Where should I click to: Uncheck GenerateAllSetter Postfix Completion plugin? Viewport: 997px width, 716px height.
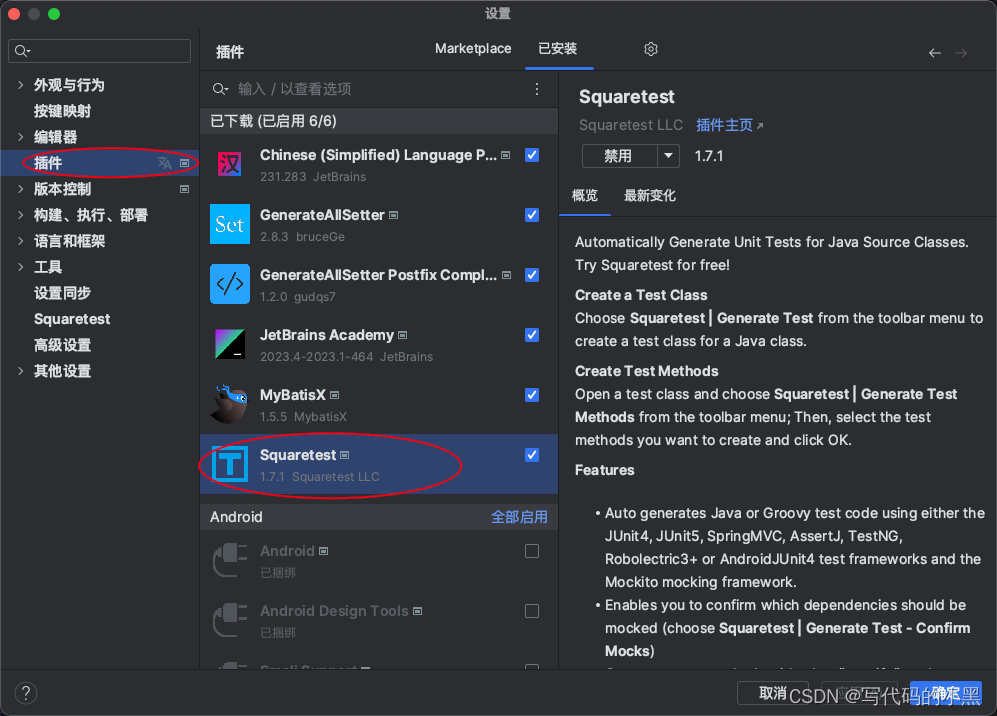(532, 275)
